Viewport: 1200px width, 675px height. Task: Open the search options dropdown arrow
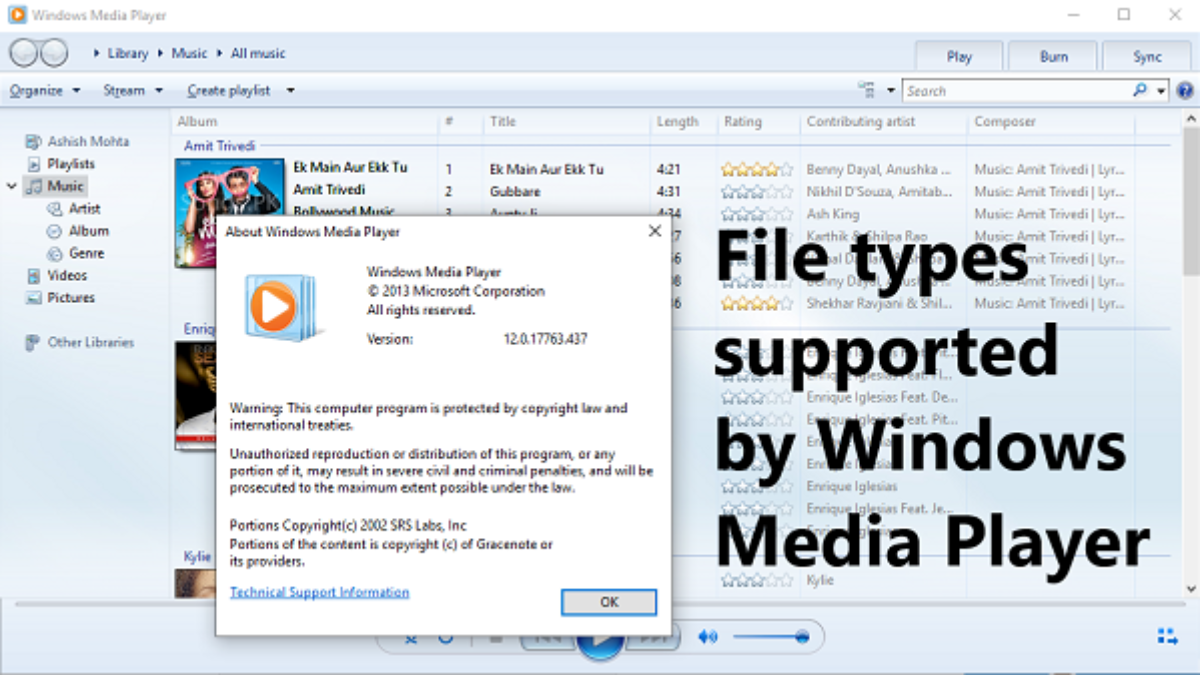(1161, 90)
